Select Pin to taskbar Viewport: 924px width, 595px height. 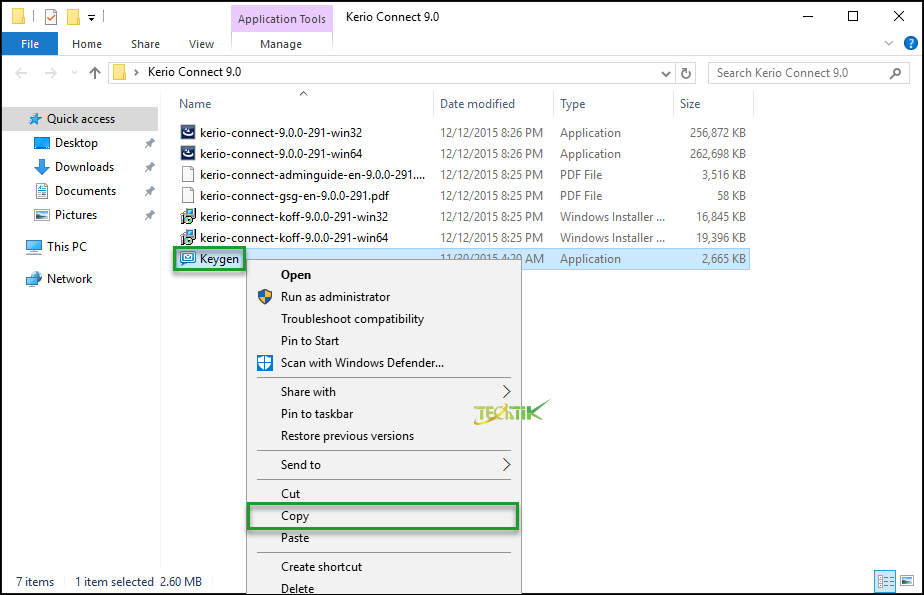(x=383, y=414)
